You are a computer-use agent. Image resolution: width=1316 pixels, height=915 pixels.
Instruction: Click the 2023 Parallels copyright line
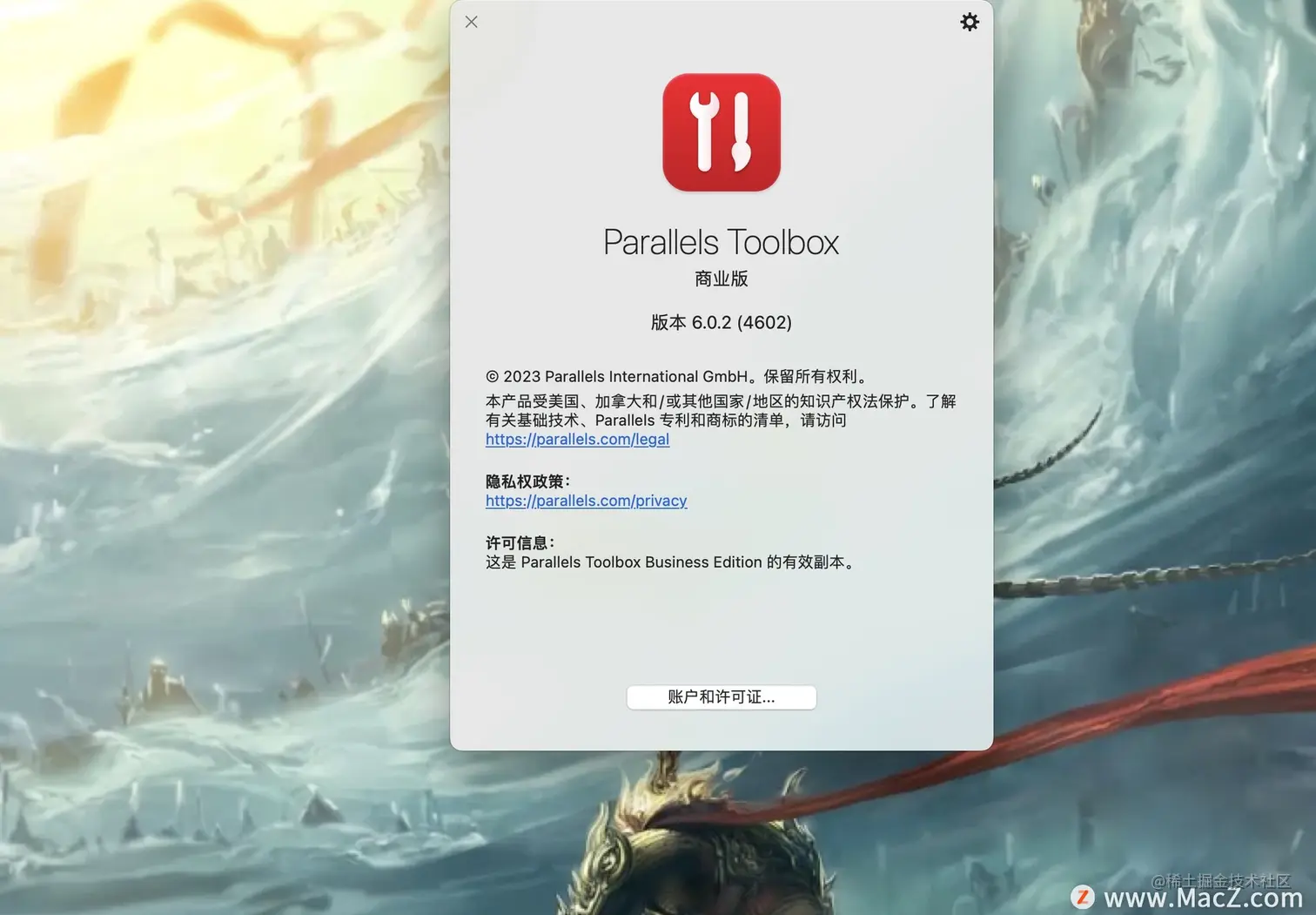coord(676,376)
